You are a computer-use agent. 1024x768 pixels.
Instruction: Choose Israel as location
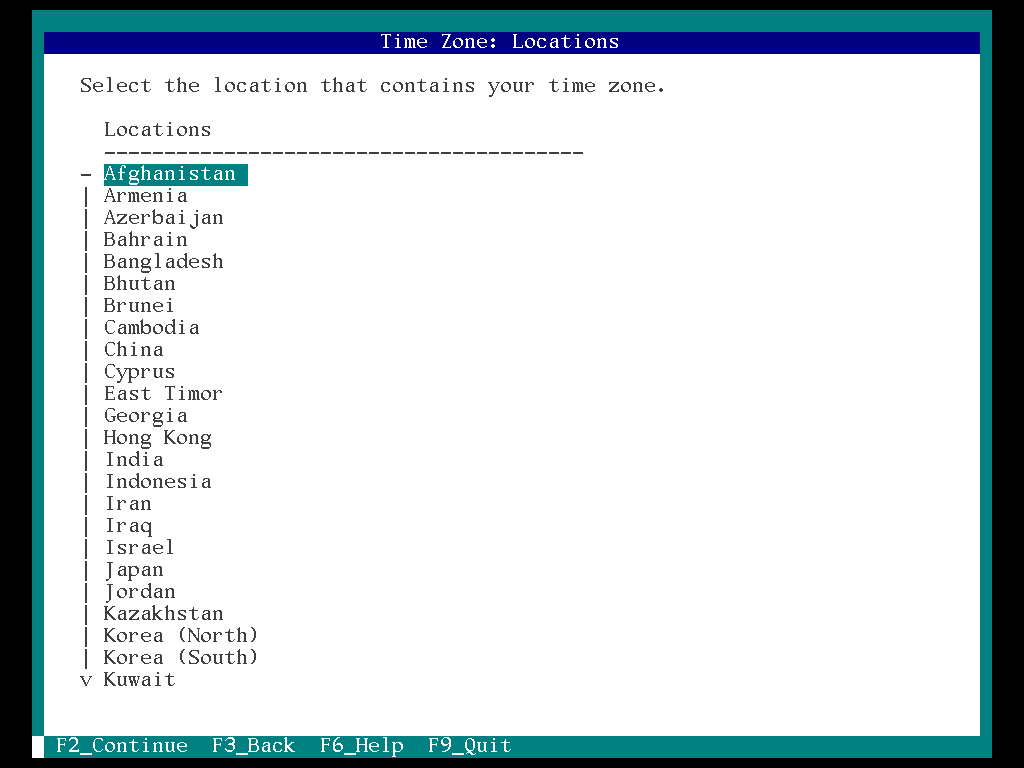139,548
